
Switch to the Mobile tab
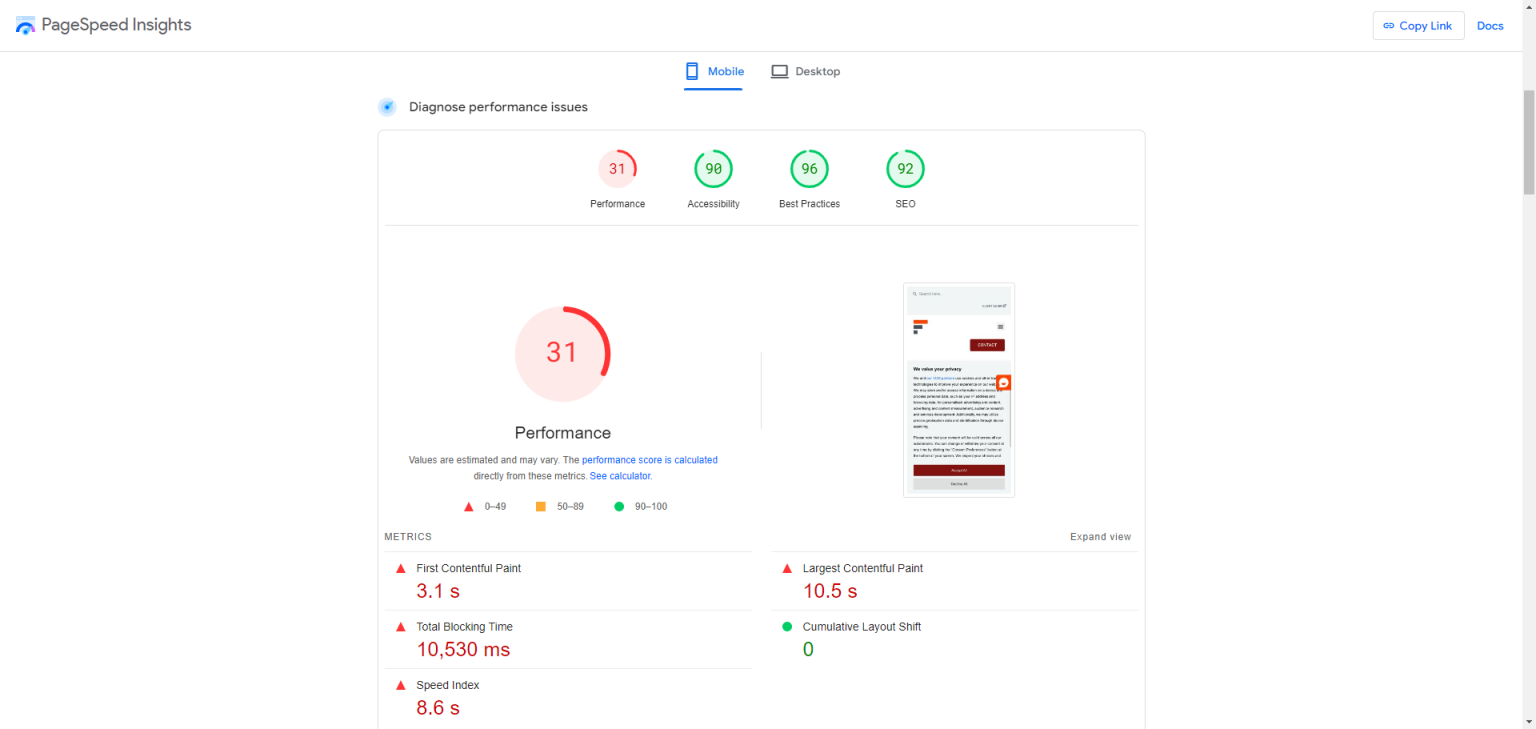click(x=714, y=72)
